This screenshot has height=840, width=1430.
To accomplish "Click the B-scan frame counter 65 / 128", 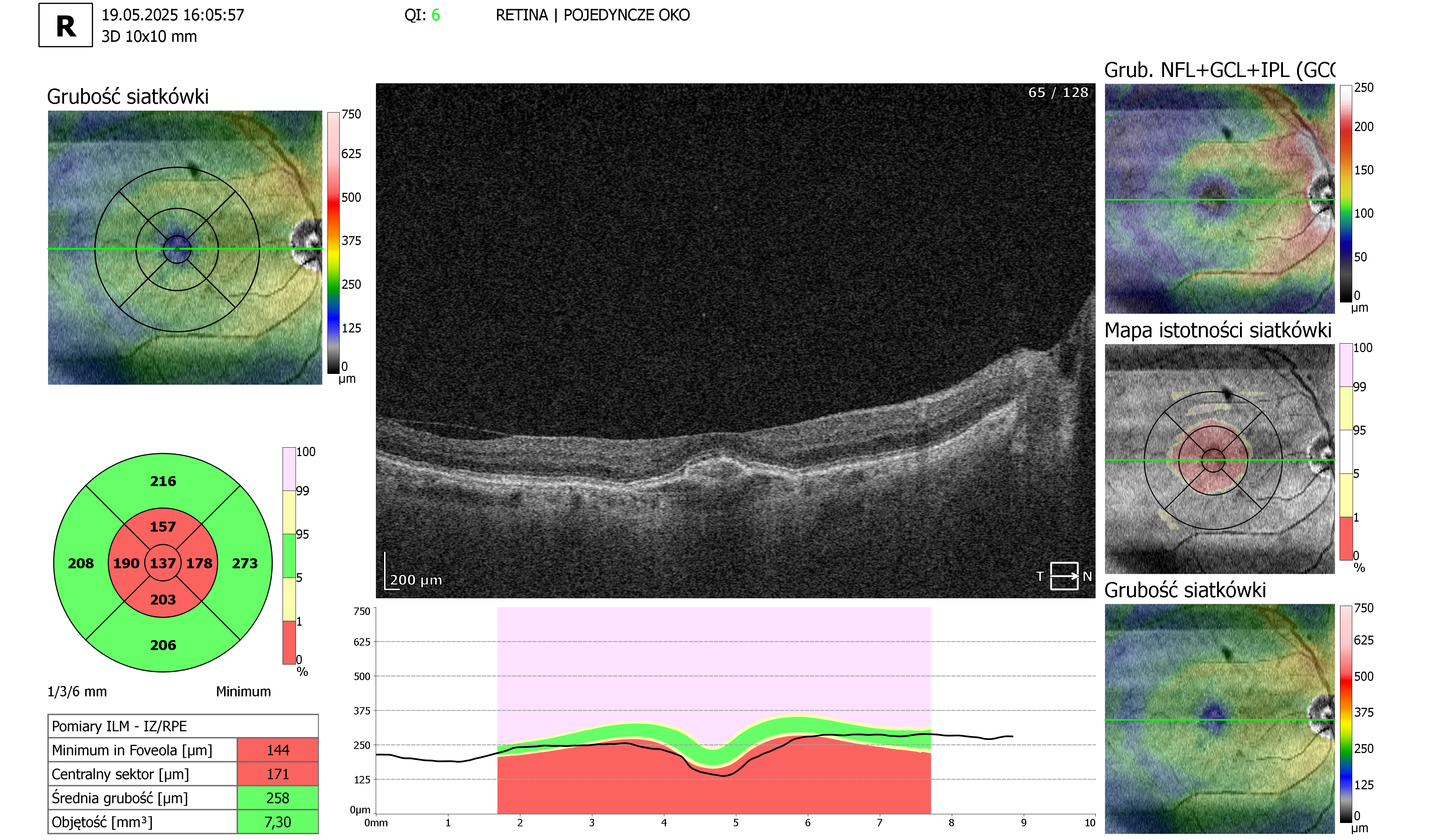I will (x=1058, y=93).
